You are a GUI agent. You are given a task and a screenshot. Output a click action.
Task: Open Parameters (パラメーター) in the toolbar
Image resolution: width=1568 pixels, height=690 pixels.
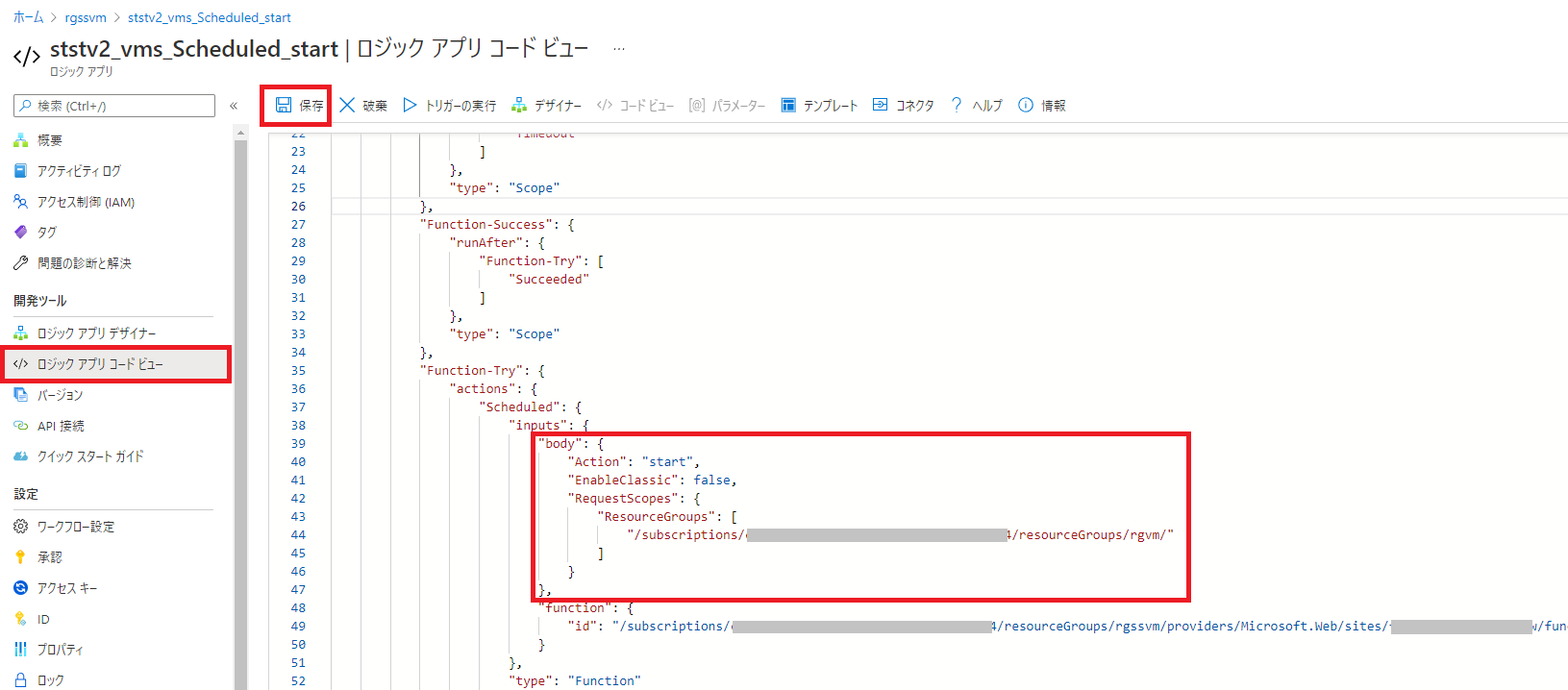coord(727,105)
